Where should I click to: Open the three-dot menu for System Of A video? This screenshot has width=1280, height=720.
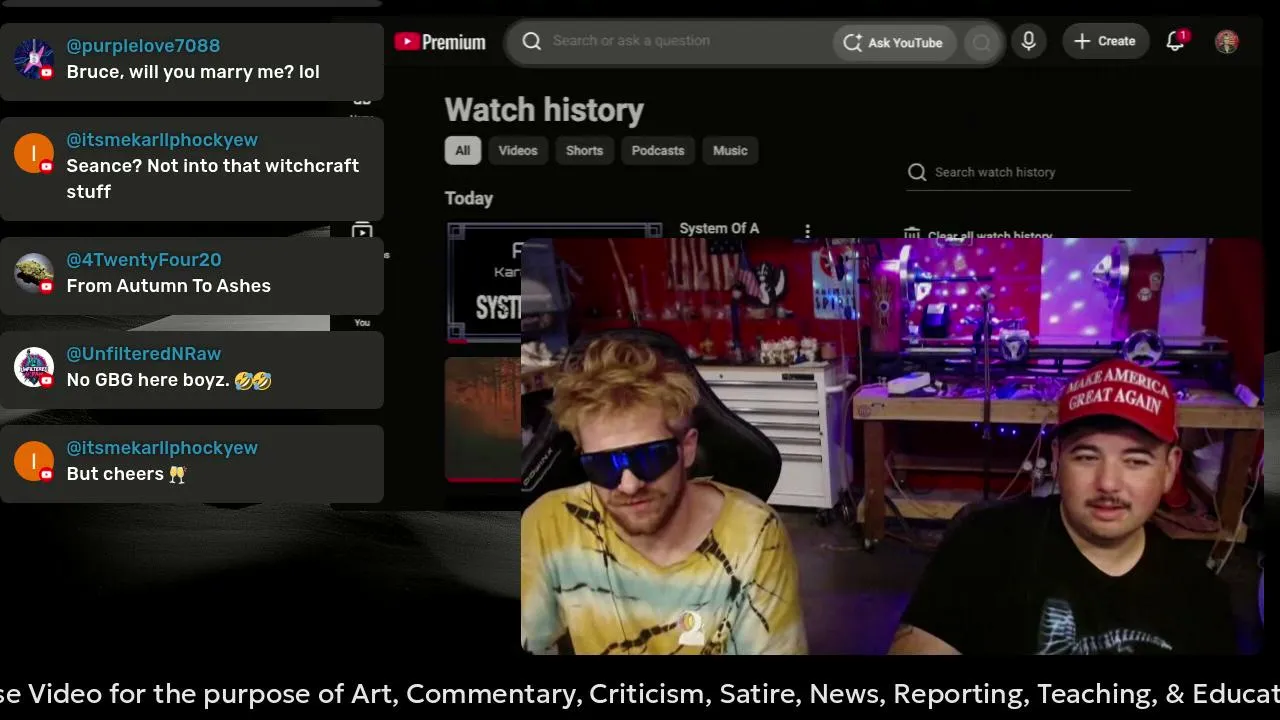click(807, 231)
